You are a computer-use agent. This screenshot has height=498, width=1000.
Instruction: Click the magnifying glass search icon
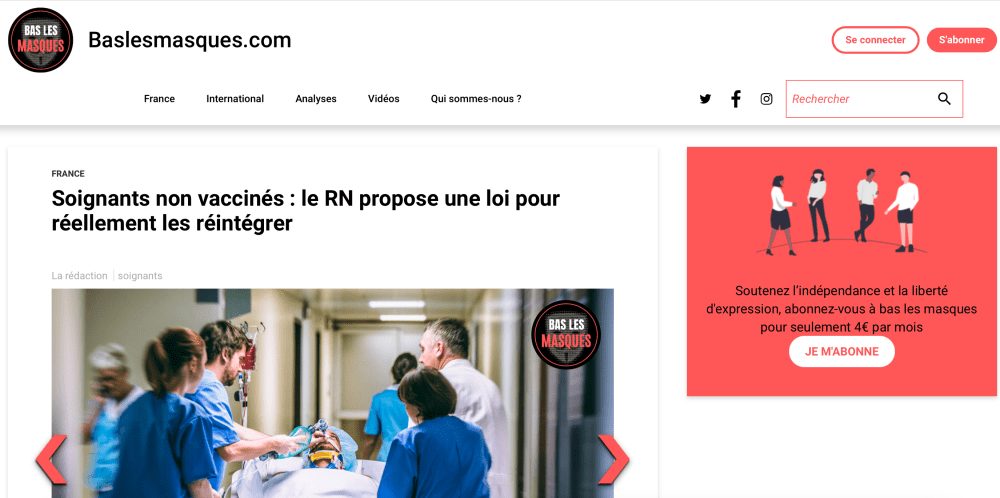pyautogui.click(x=944, y=99)
